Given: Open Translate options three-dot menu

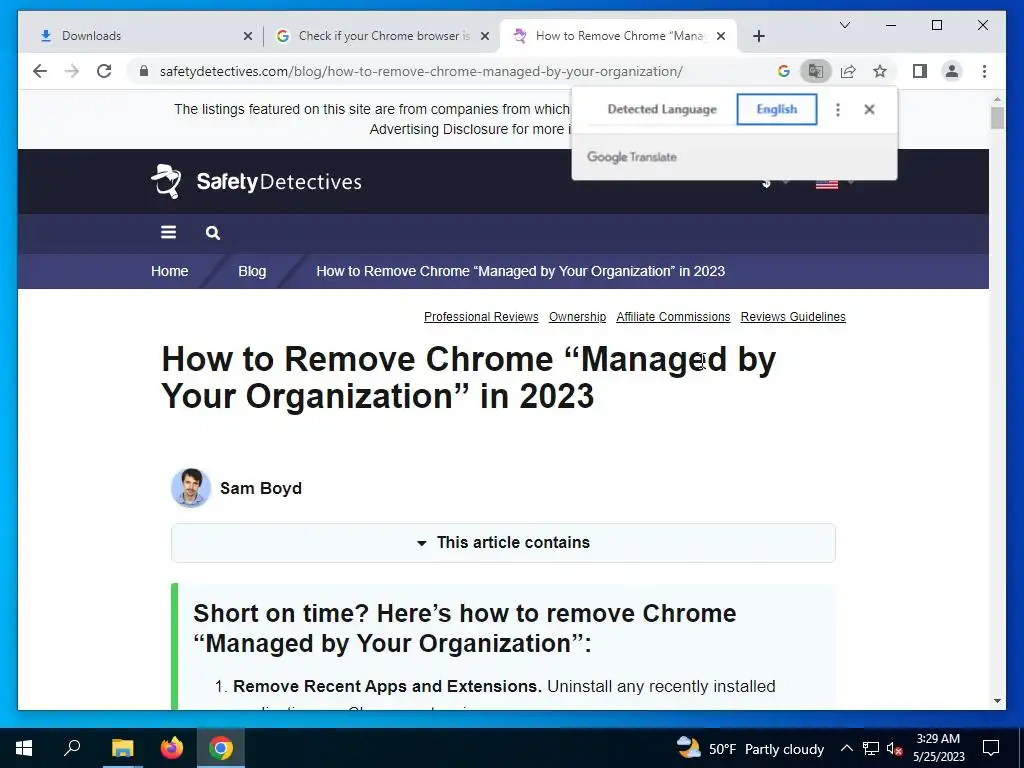Looking at the screenshot, I should click(x=838, y=110).
